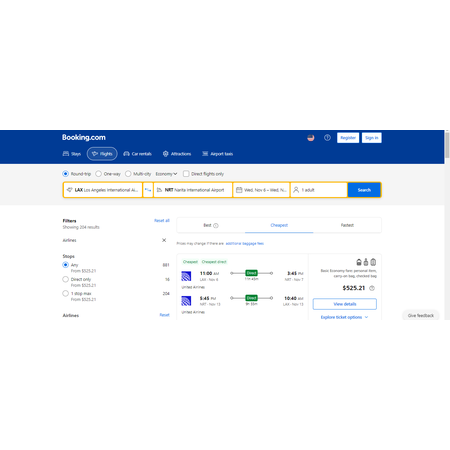Image resolution: width=450 pixels, height=450 pixels.
Task: Click the blue Search button
Action: [x=364, y=190]
